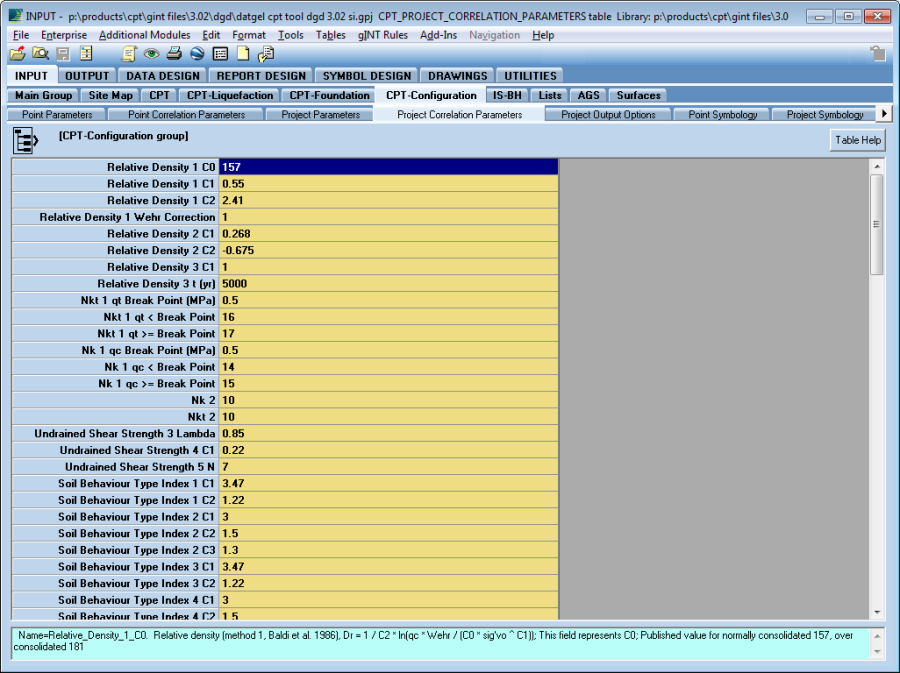Viewport: 900px width, 673px height.
Task: Click the eye preview icon in toolbar
Action: click(152, 54)
